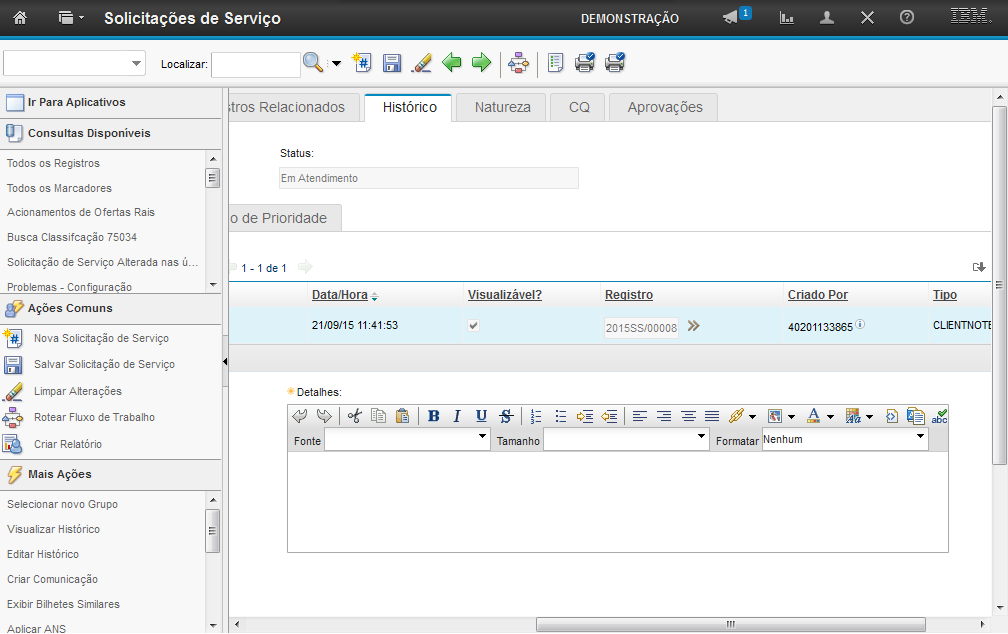Click editor text color button
1008x634 pixels.
813,416
